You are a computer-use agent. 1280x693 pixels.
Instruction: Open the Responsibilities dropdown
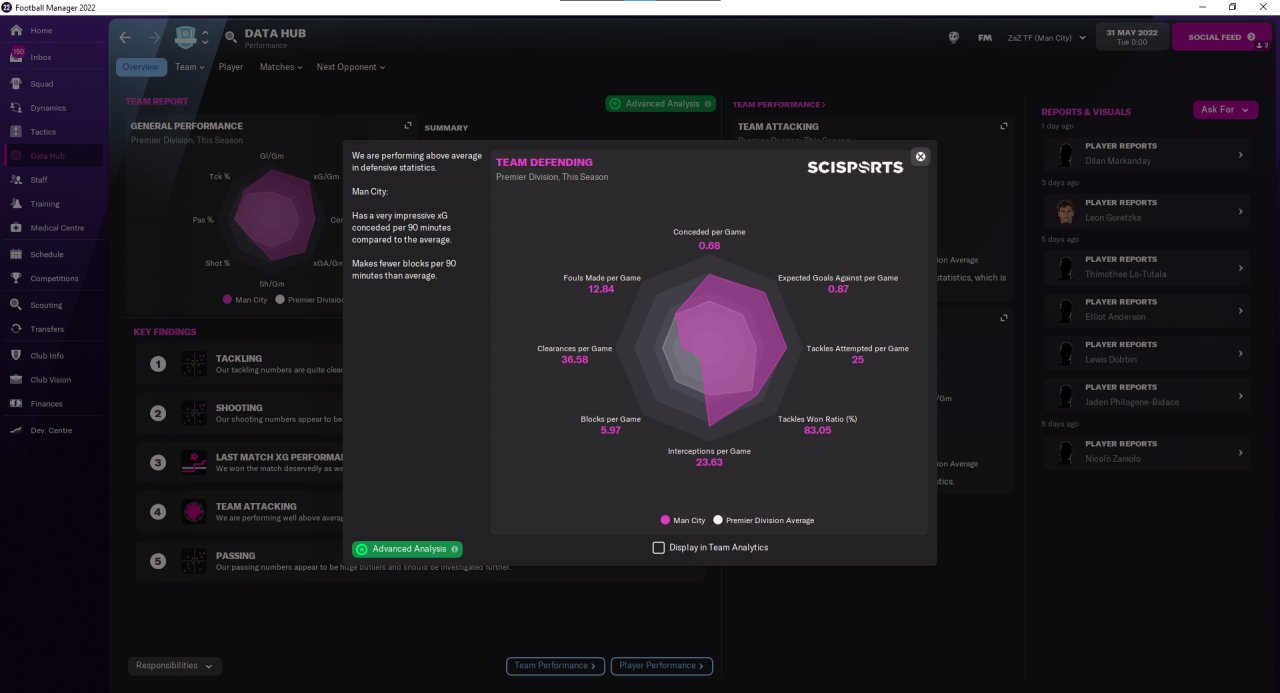[x=174, y=666]
